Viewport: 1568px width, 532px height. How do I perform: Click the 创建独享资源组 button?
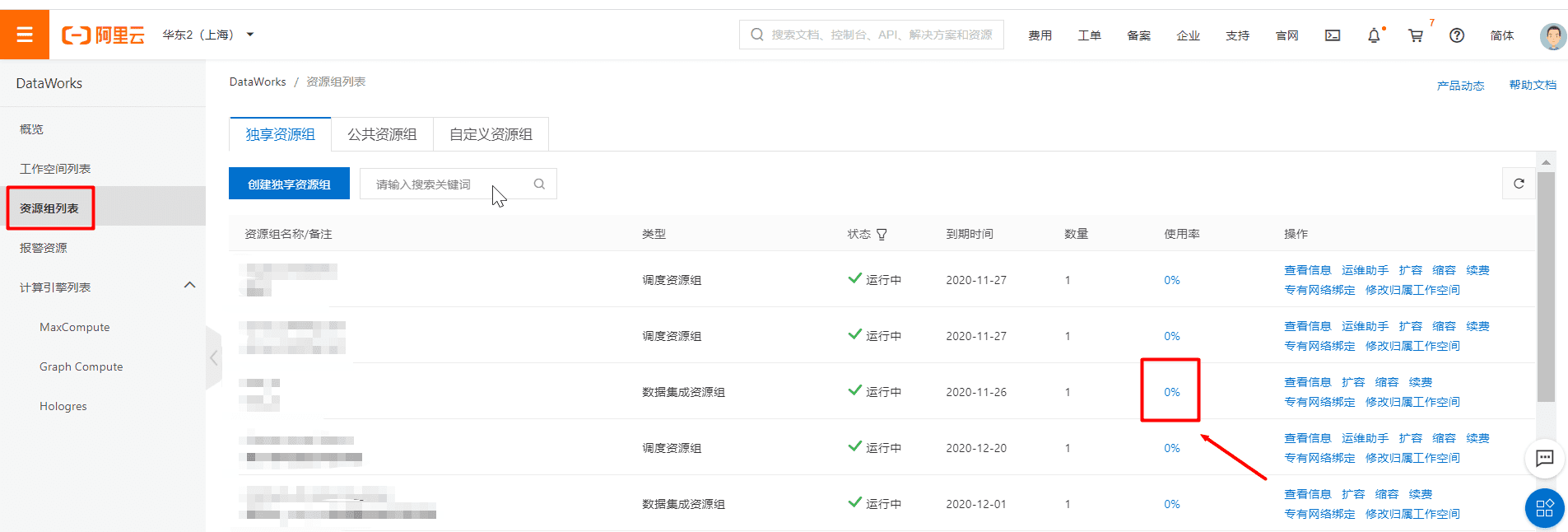(289, 184)
